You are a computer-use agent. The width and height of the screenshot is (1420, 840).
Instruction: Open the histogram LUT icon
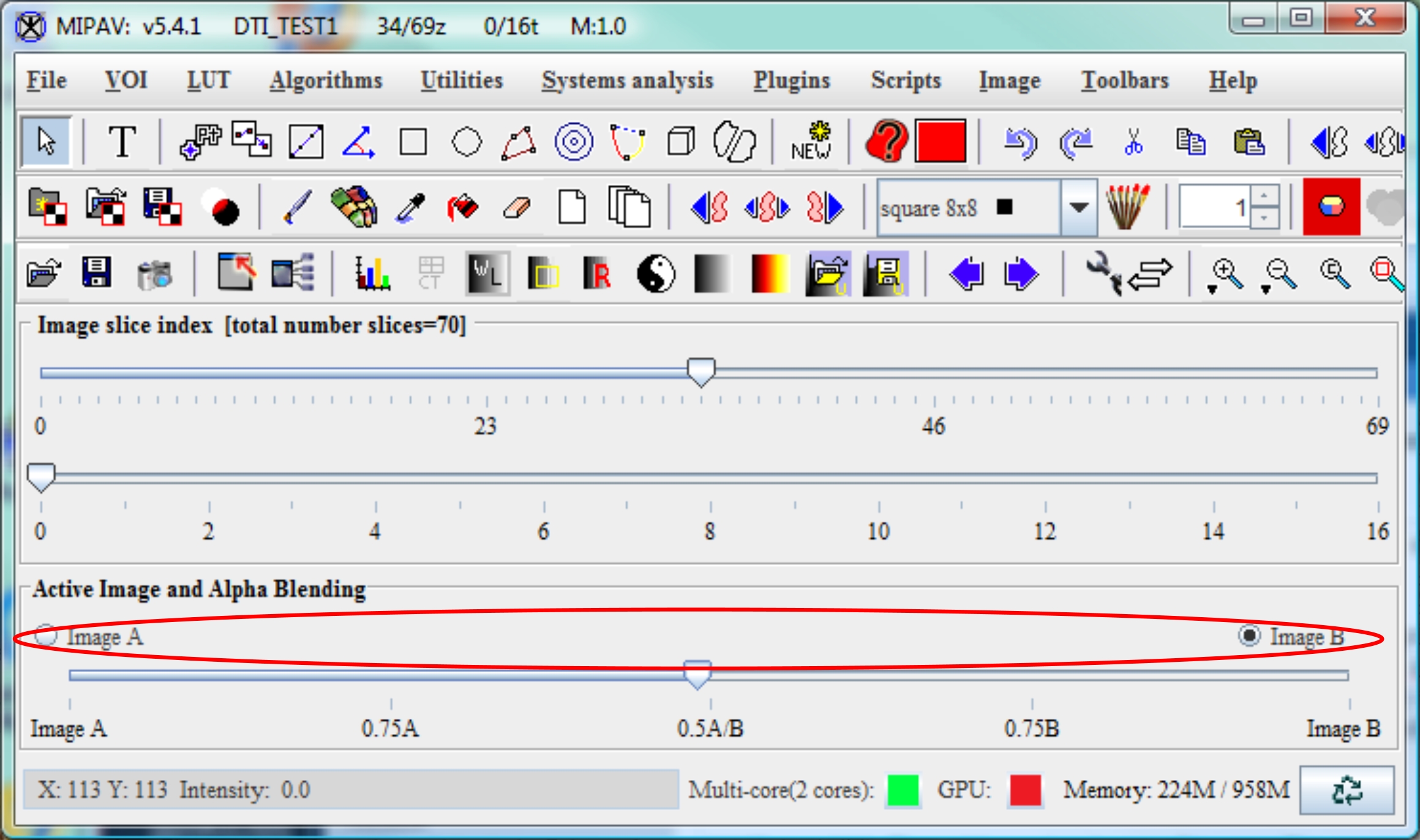[372, 273]
